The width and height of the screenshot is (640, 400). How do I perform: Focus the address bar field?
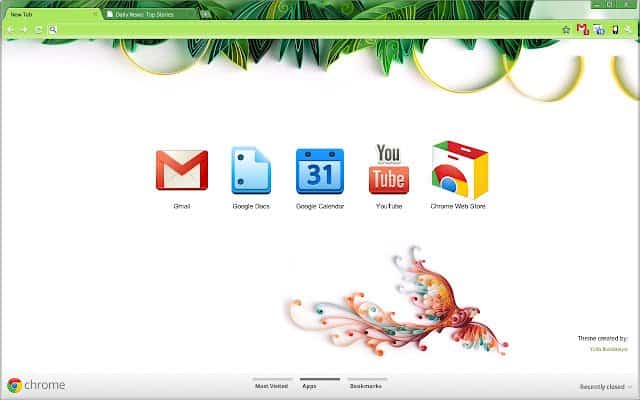pos(308,29)
